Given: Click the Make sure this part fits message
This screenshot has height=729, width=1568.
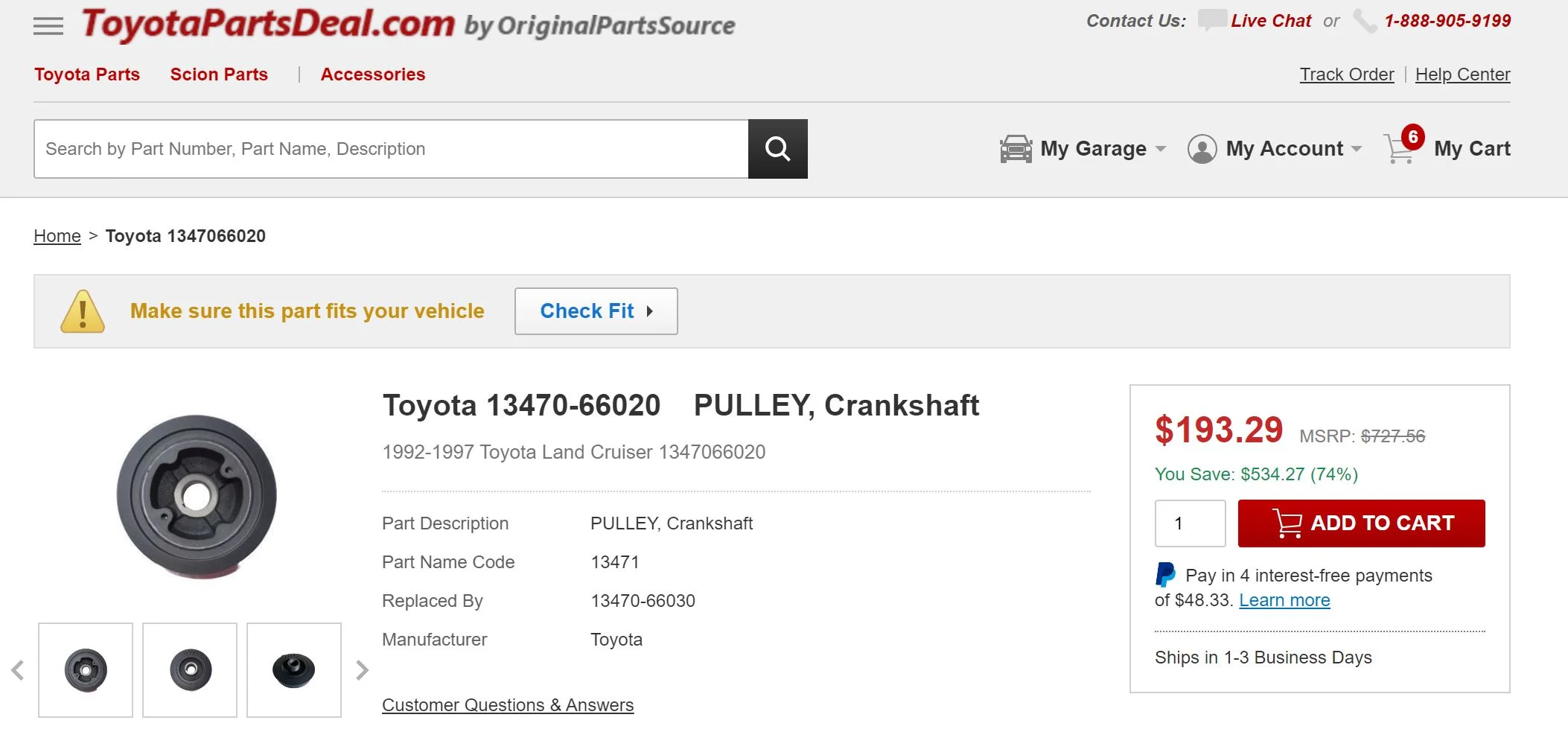Looking at the screenshot, I should 307,311.
